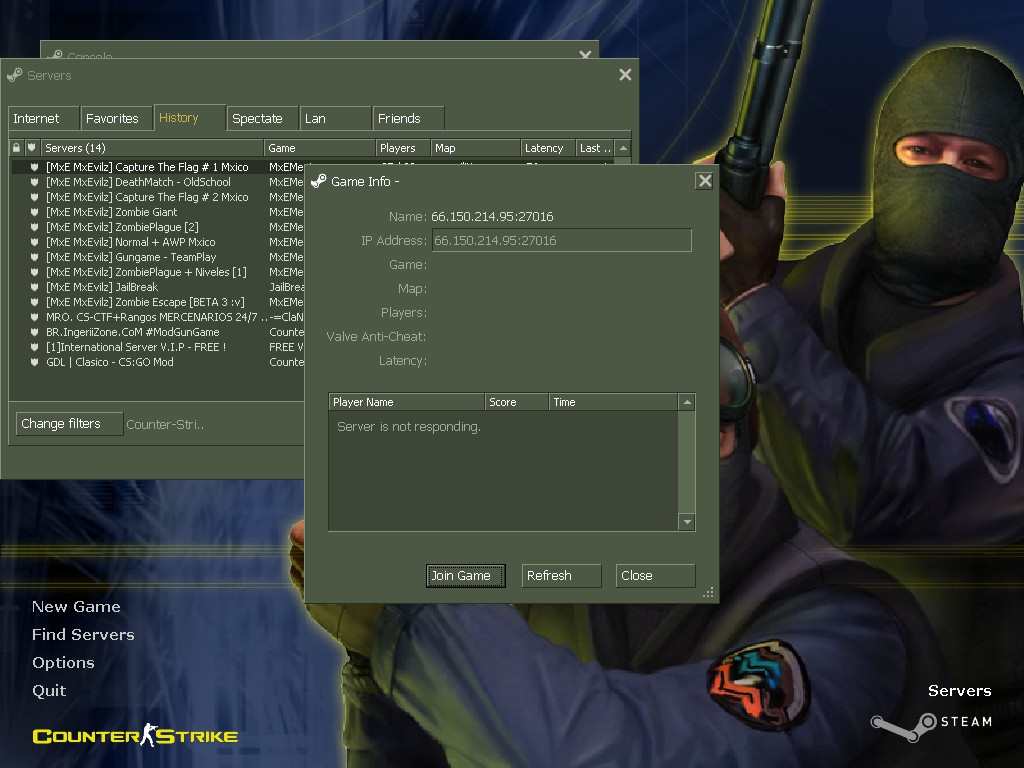
Task: Close the Console window behind Servers
Action: [585, 54]
